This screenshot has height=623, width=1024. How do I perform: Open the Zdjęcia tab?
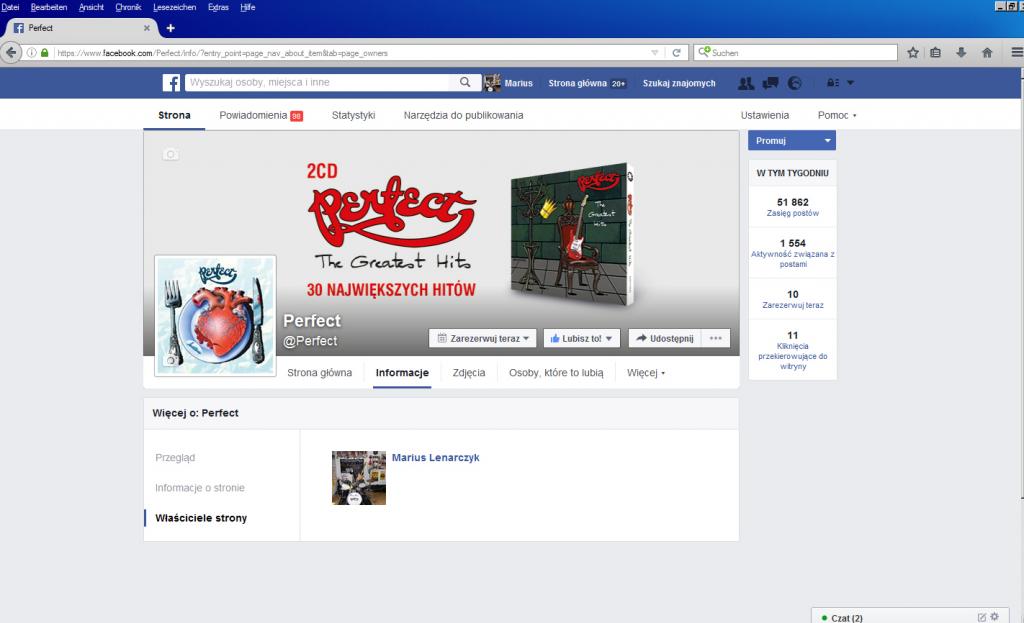click(469, 373)
